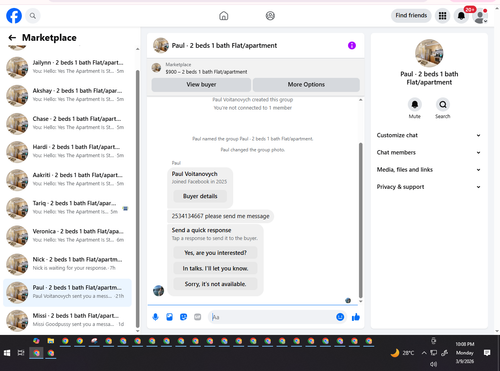Click View buyer button
This screenshot has height=371, width=500.
click(201, 85)
